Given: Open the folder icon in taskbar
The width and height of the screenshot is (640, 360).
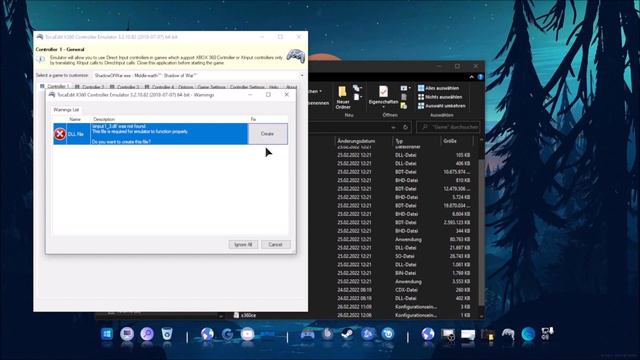Looking at the screenshot, I should click(488, 335).
